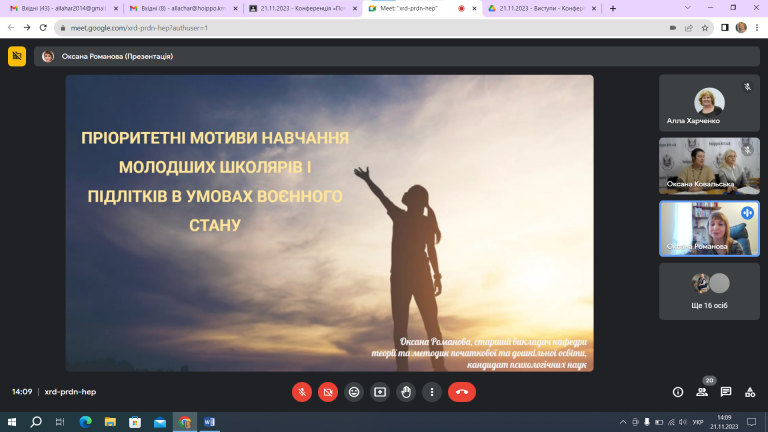
Task: Open the browser tab search chevron
Action: pyautogui.click(x=688, y=8)
